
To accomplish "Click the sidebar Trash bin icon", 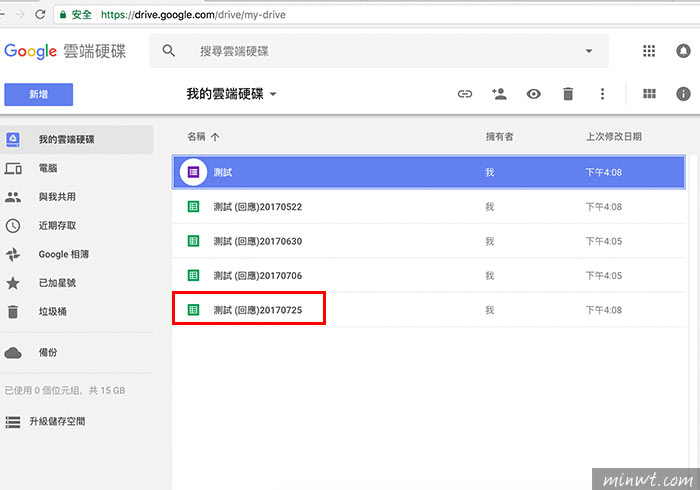I will (x=13, y=311).
